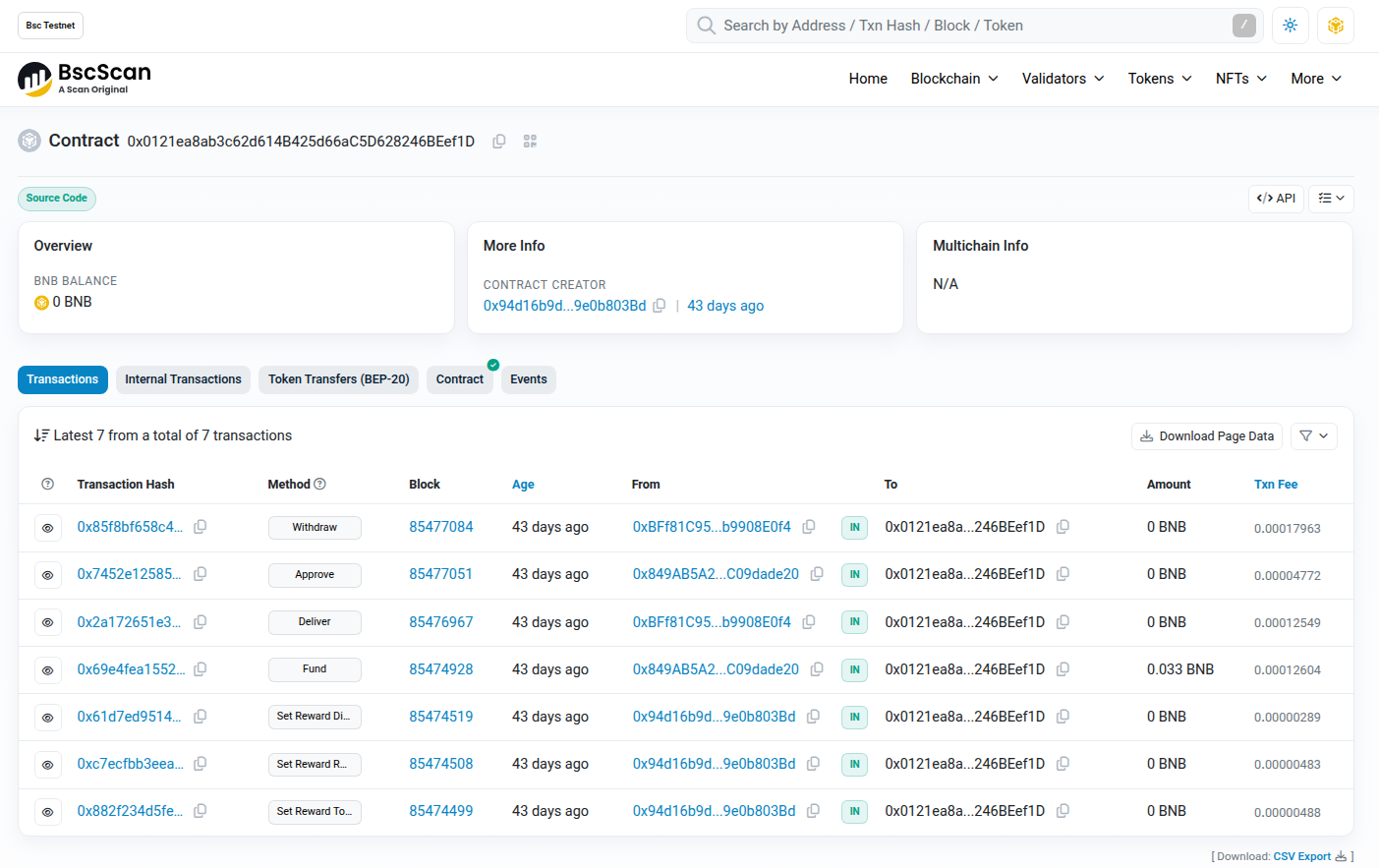Switch the site theme with the sun icon
Image resolution: width=1379 pixels, height=868 pixels.
[x=1290, y=26]
